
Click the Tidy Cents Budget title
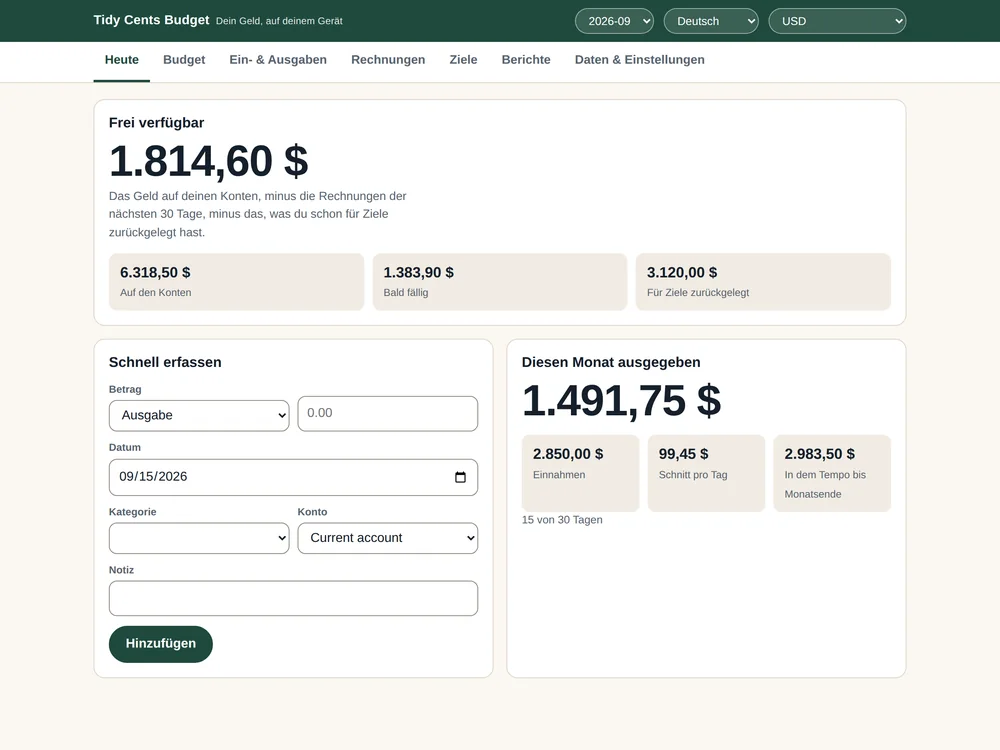point(151,20)
